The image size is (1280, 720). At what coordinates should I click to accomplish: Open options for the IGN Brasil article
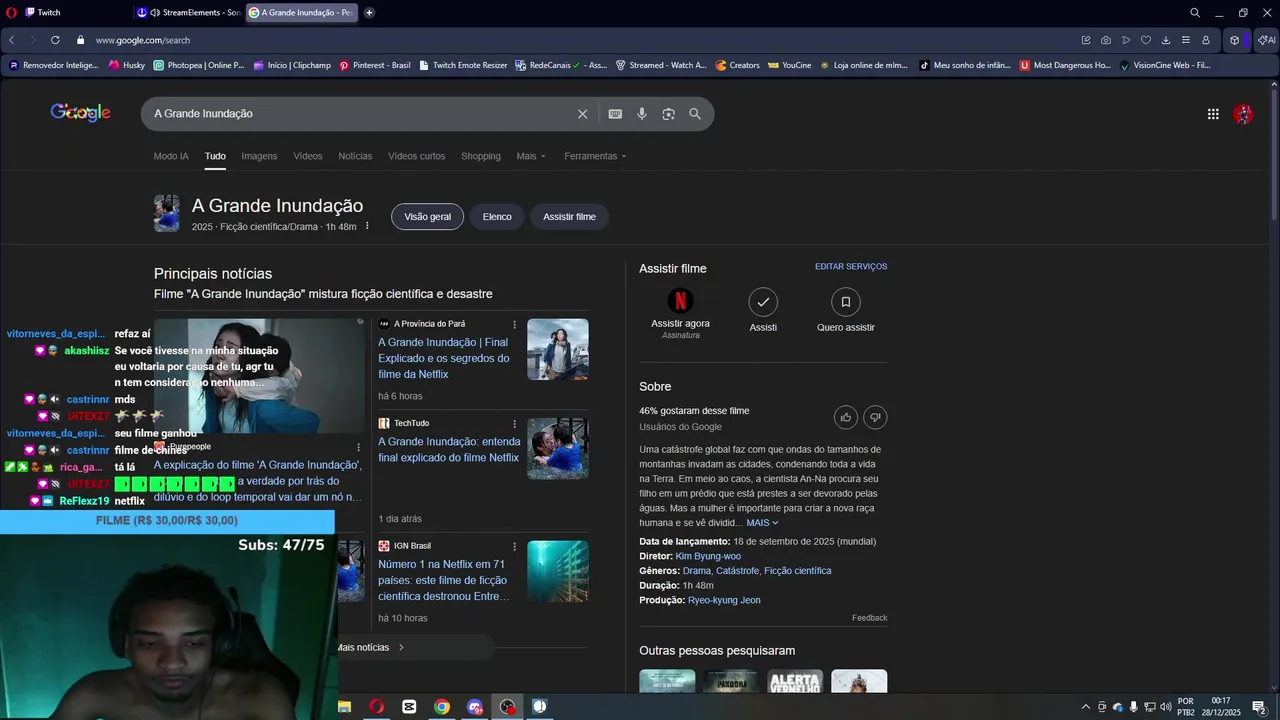(515, 546)
